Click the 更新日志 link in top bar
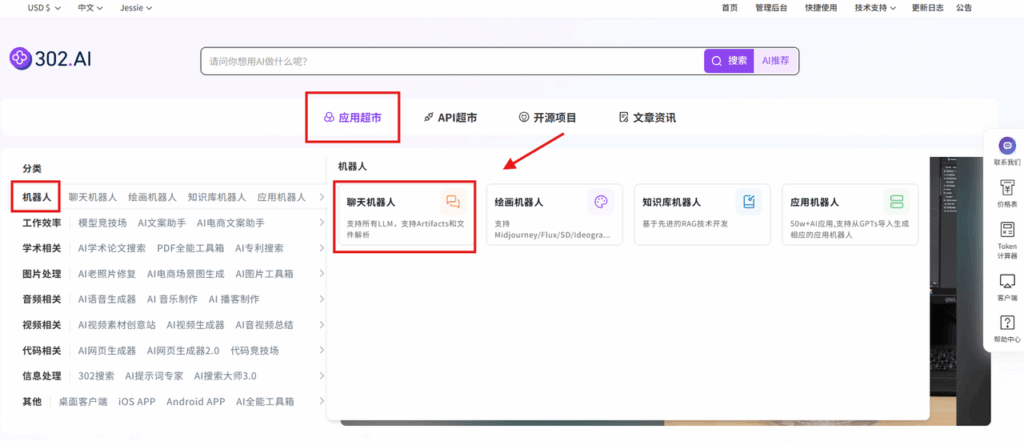The width and height of the screenshot is (1024, 446). 926,8
